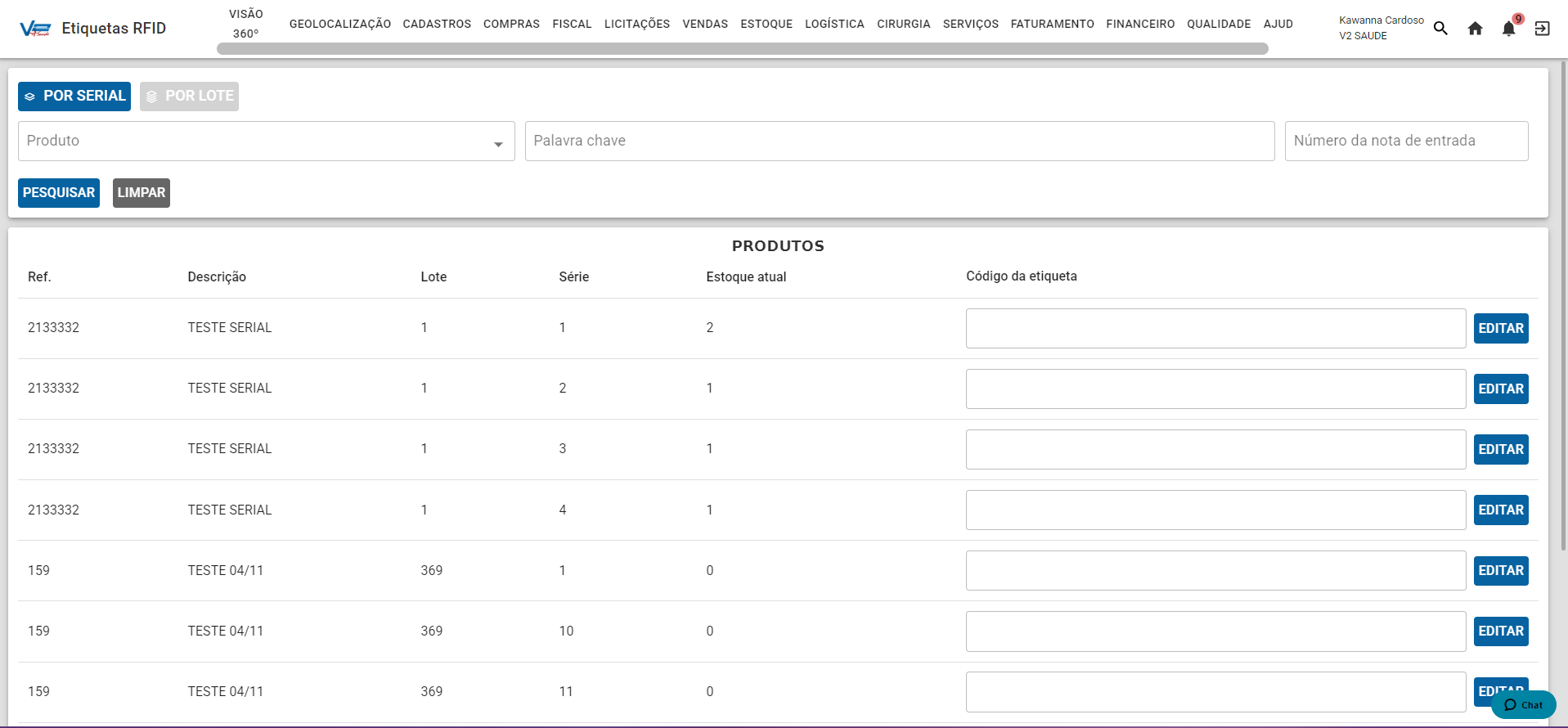
Task: Click the V2 logo icon
Action: tap(35, 29)
